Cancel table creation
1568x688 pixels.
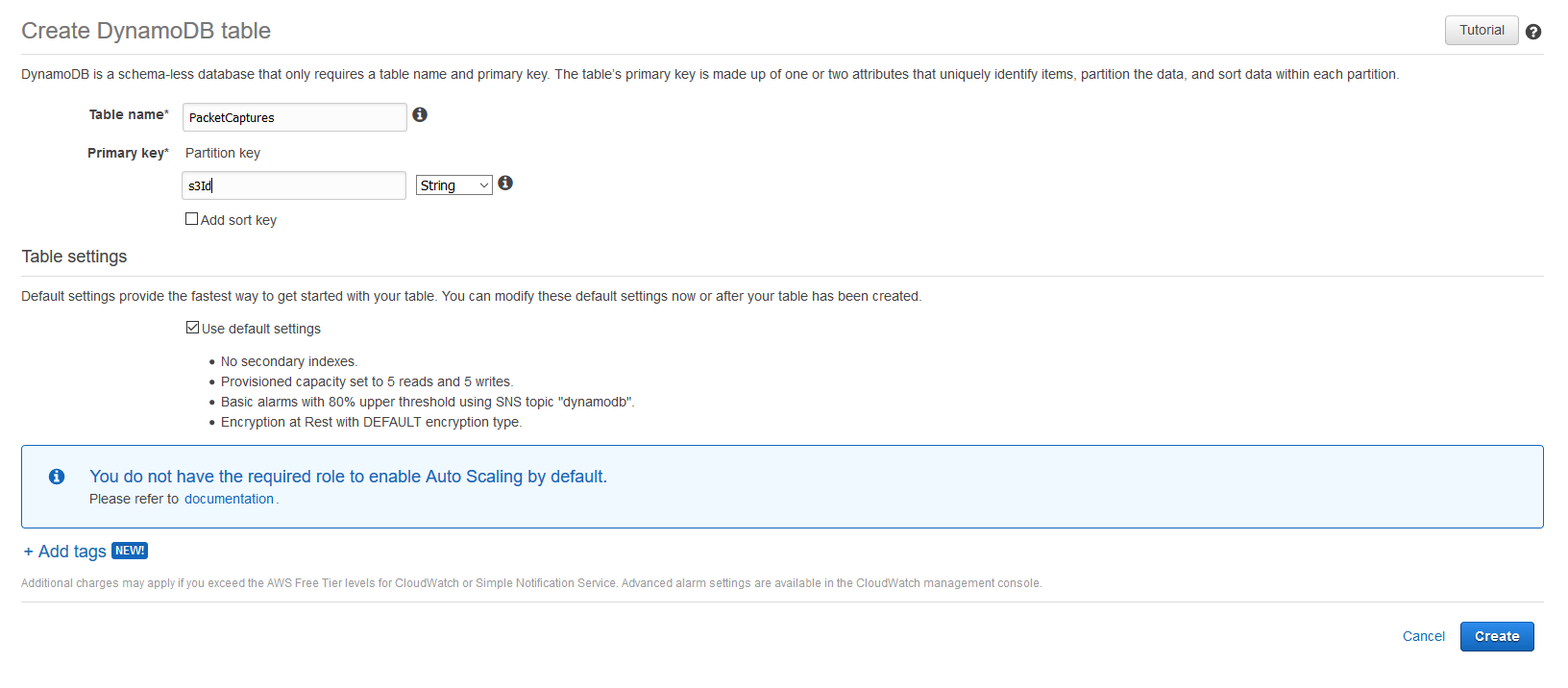coord(1423,636)
